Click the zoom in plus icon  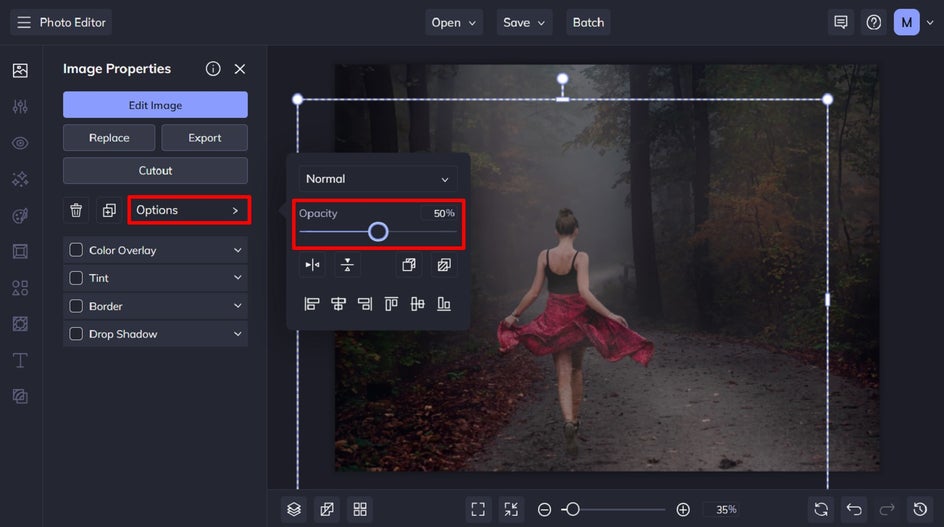coord(683,509)
